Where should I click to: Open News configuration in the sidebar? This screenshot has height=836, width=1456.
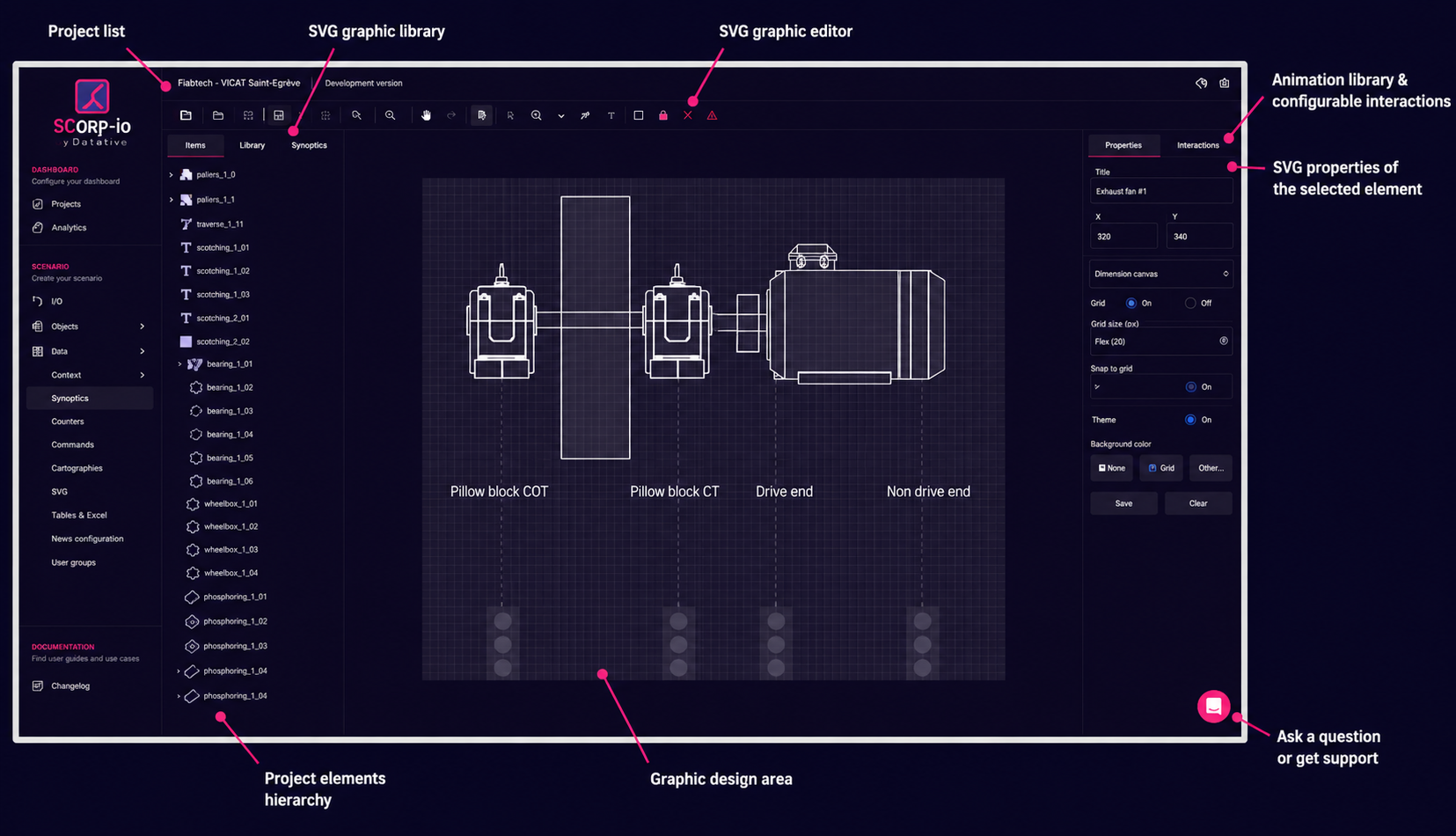pyautogui.click(x=87, y=539)
